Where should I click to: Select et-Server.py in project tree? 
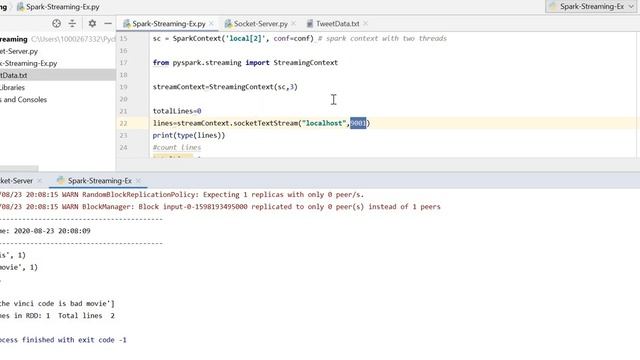pyautogui.click(x=19, y=51)
